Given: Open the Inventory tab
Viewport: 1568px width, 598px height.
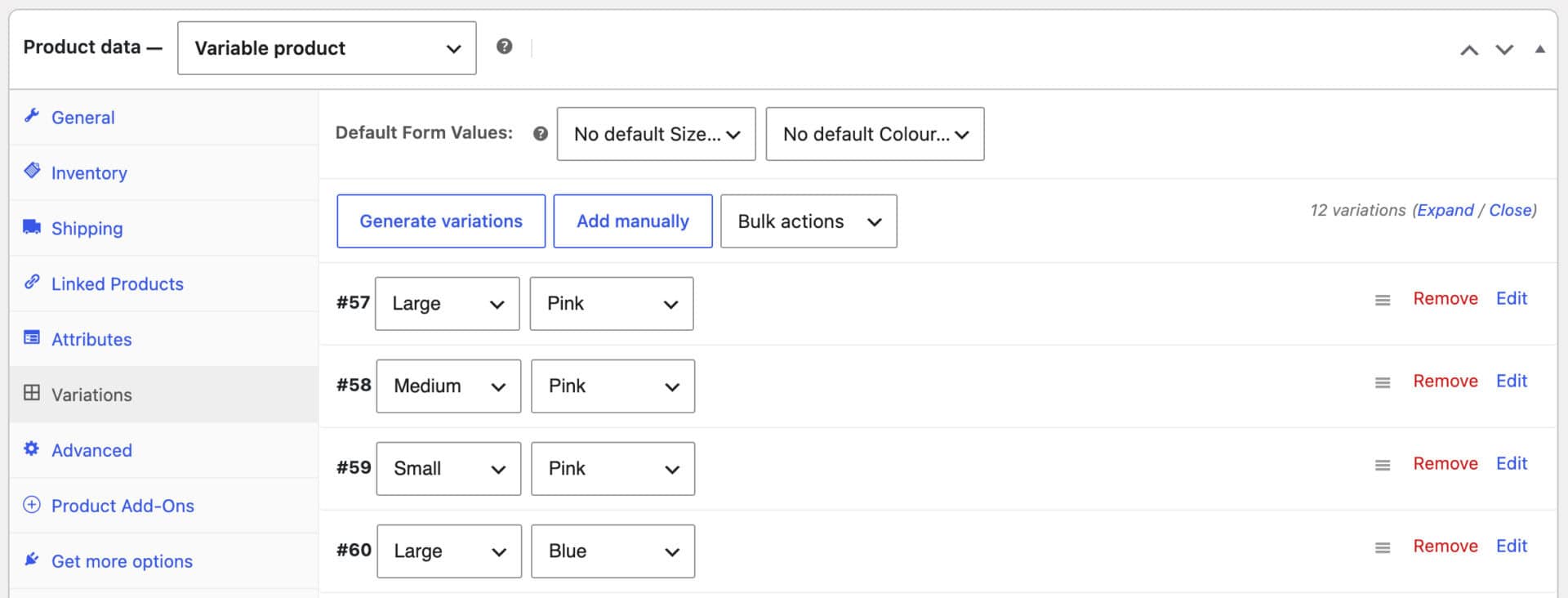Looking at the screenshot, I should pos(163,173).
